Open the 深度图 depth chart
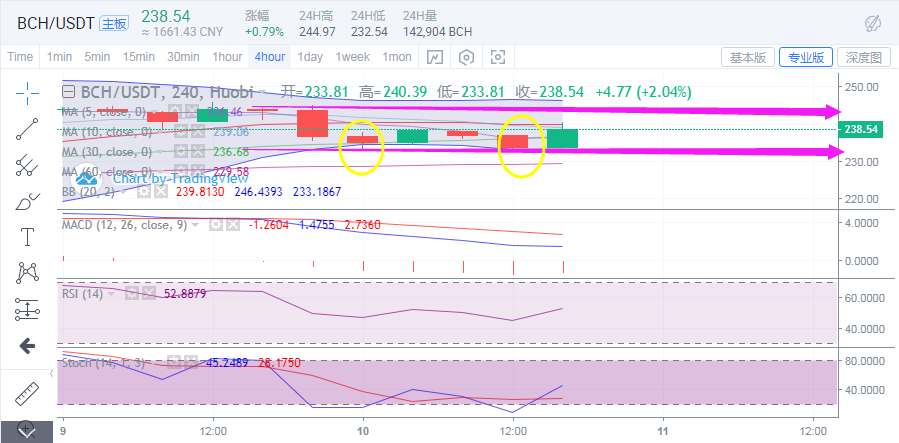This screenshot has width=899, height=443. pos(862,57)
